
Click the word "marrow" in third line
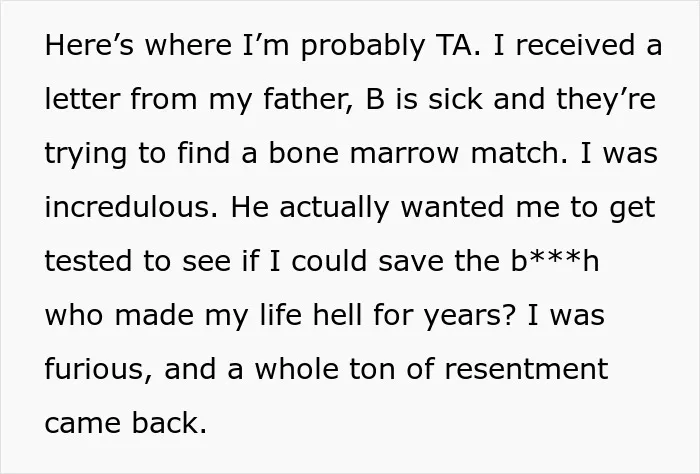click(x=404, y=153)
